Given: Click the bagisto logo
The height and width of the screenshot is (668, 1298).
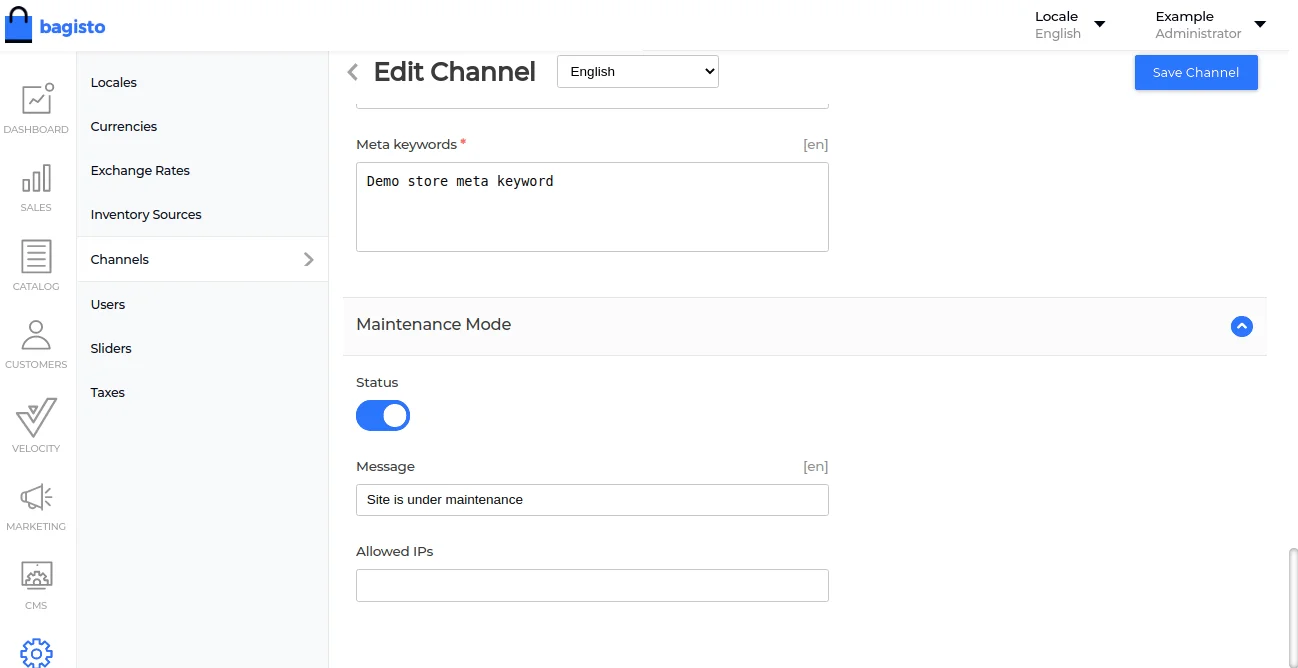Looking at the screenshot, I should (x=55, y=26).
